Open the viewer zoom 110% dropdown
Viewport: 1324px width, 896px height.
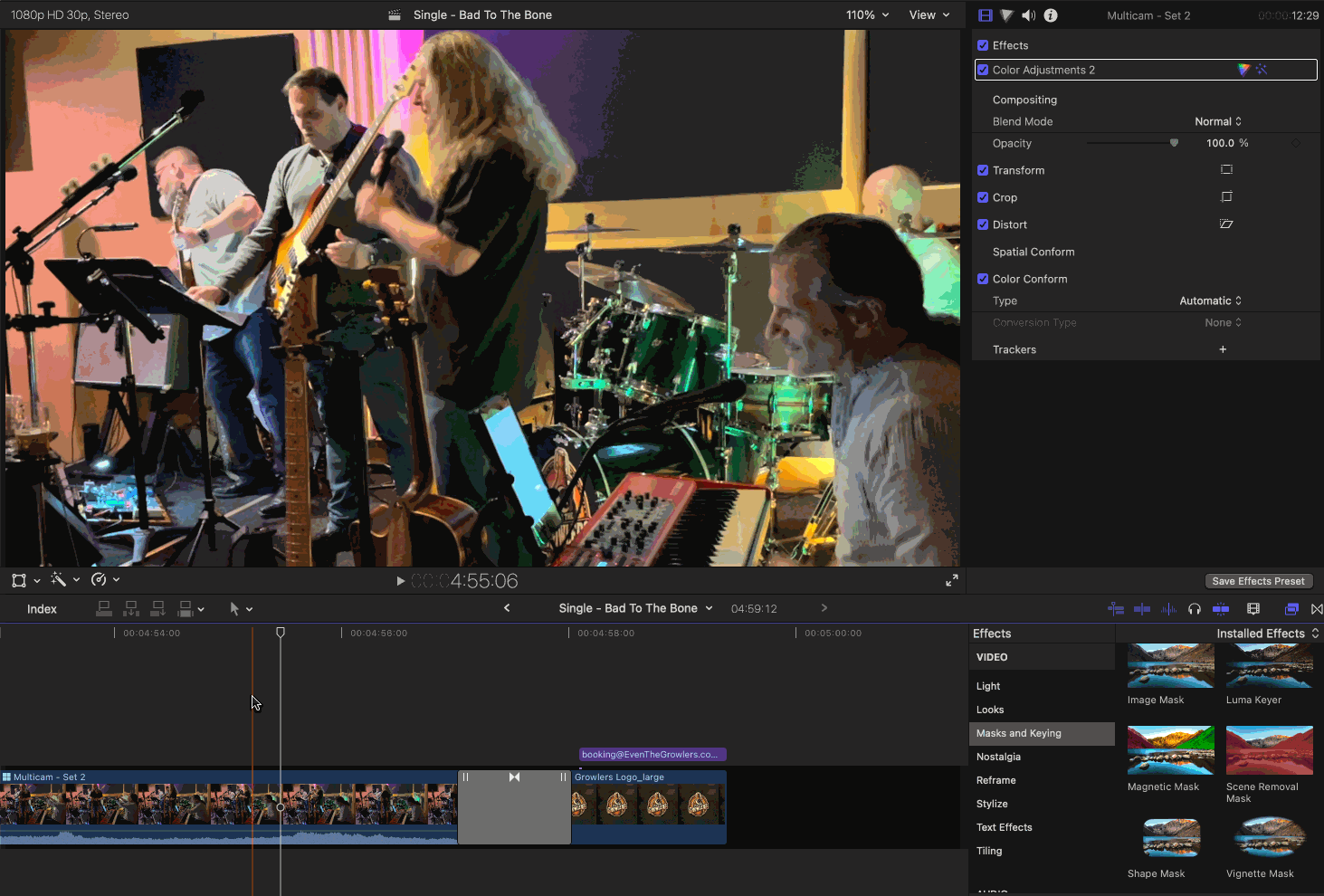click(x=867, y=15)
